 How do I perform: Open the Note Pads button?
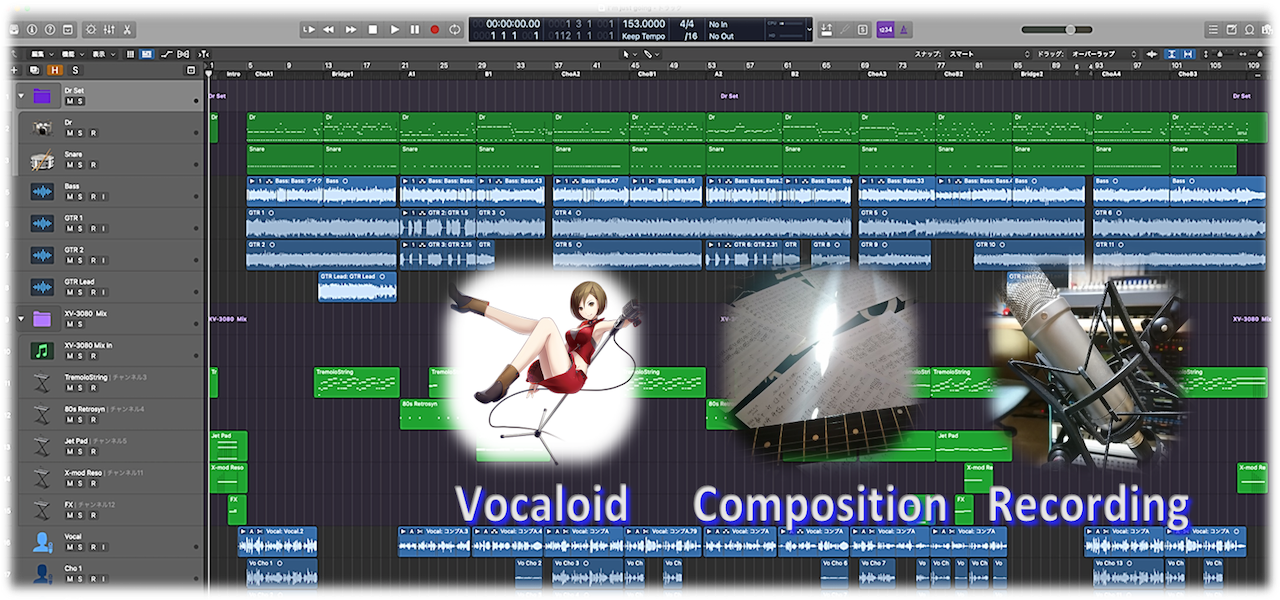point(1232,30)
